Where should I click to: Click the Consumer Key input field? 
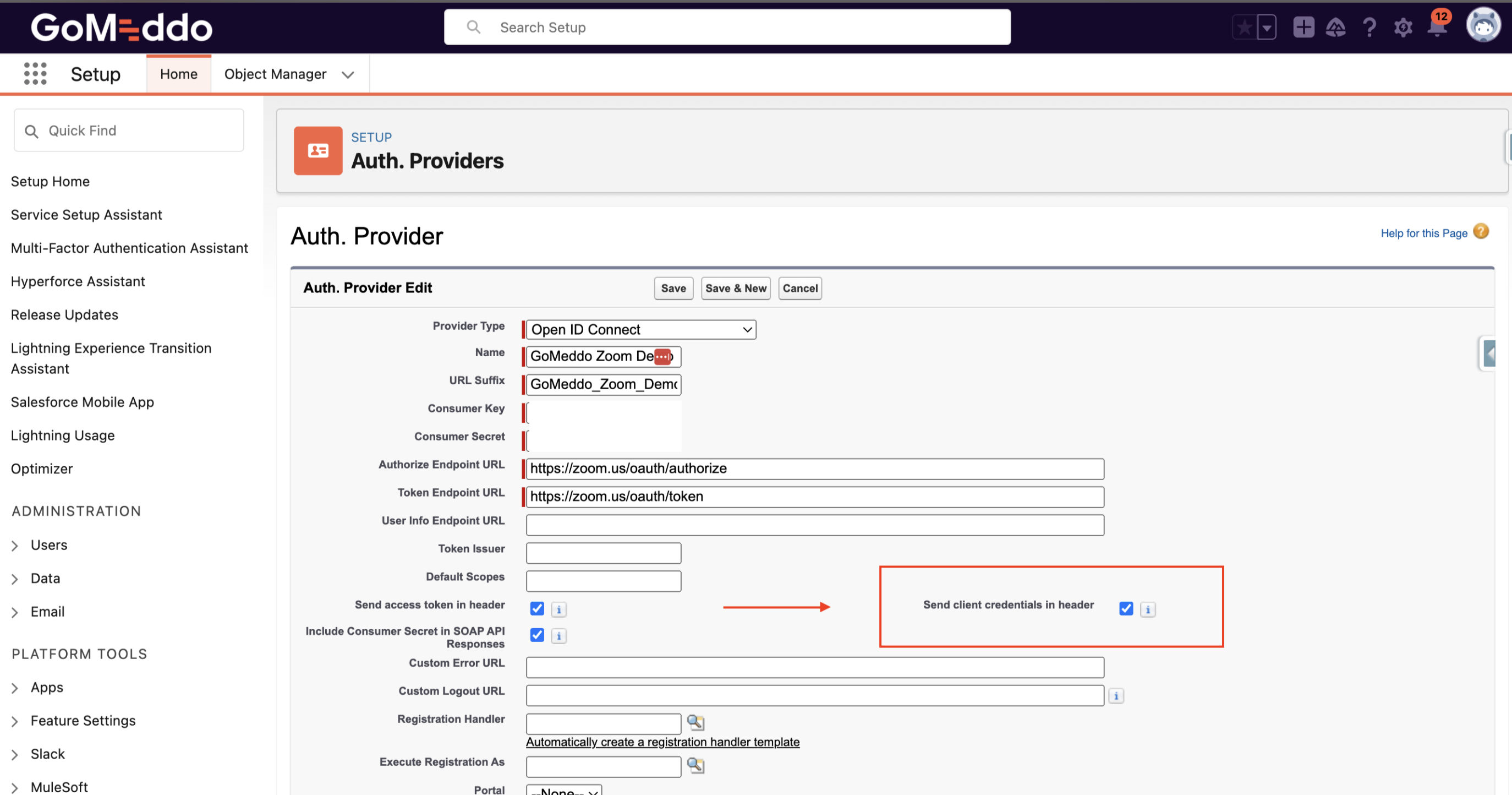pos(604,413)
